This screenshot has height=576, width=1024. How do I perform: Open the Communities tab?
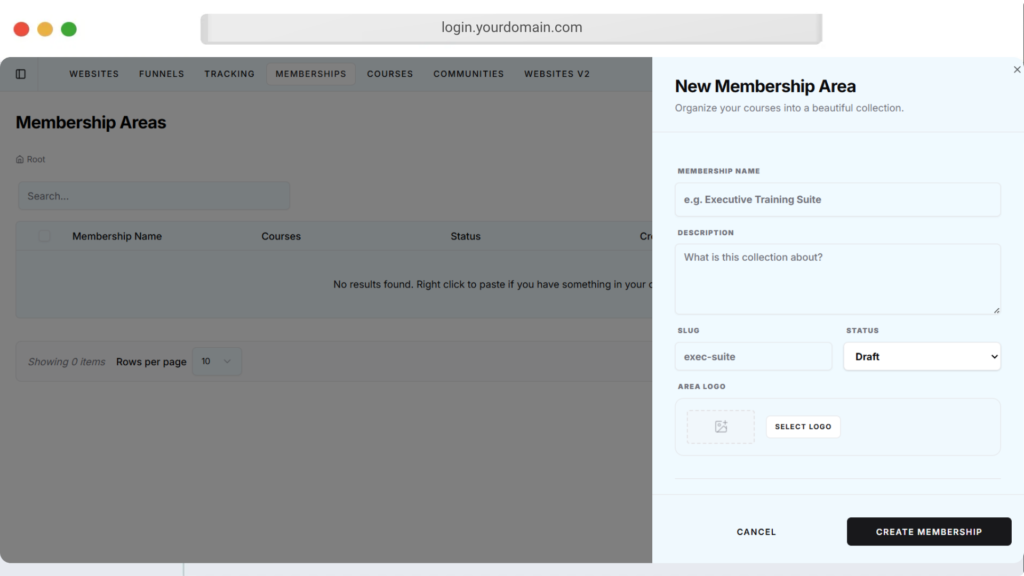tap(468, 74)
